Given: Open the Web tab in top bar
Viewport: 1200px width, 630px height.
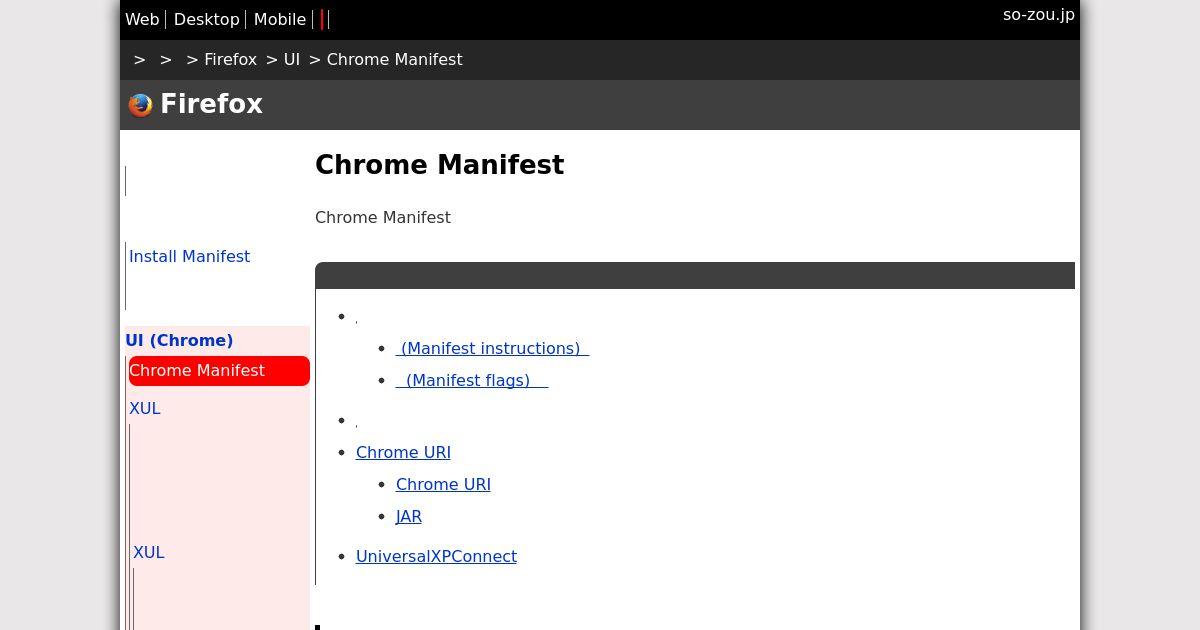Looking at the screenshot, I should click(142, 19).
